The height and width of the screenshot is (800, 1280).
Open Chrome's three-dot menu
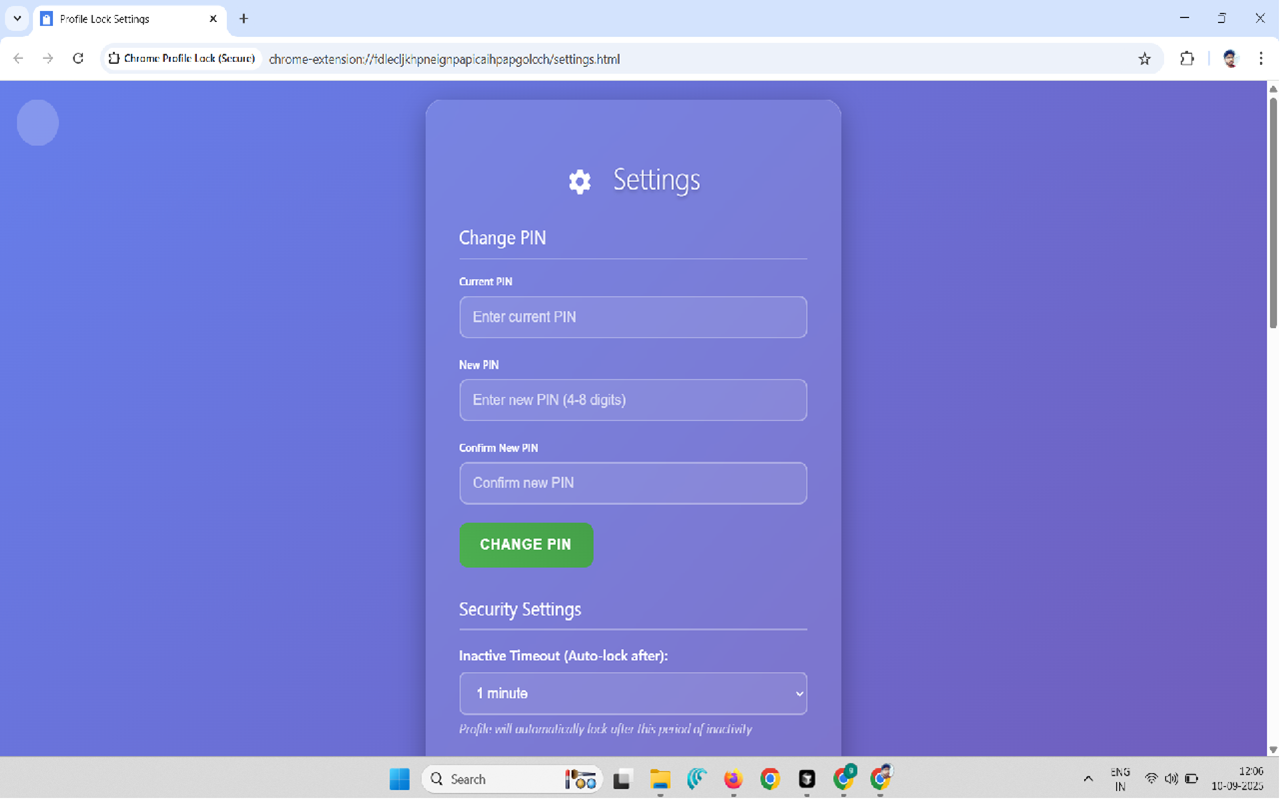(1261, 59)
